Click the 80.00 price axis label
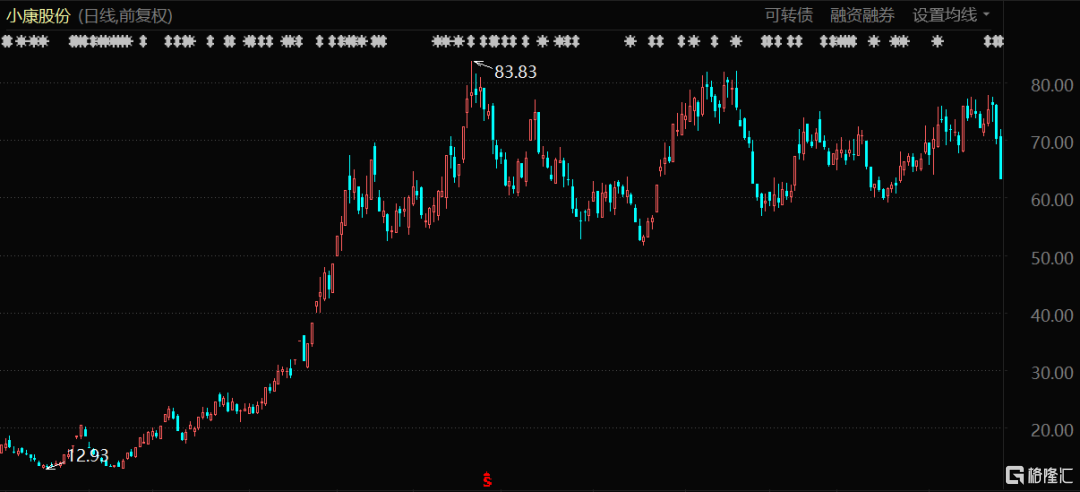Viewport: 1080px width, 492px height. [x=1053, y=86]
